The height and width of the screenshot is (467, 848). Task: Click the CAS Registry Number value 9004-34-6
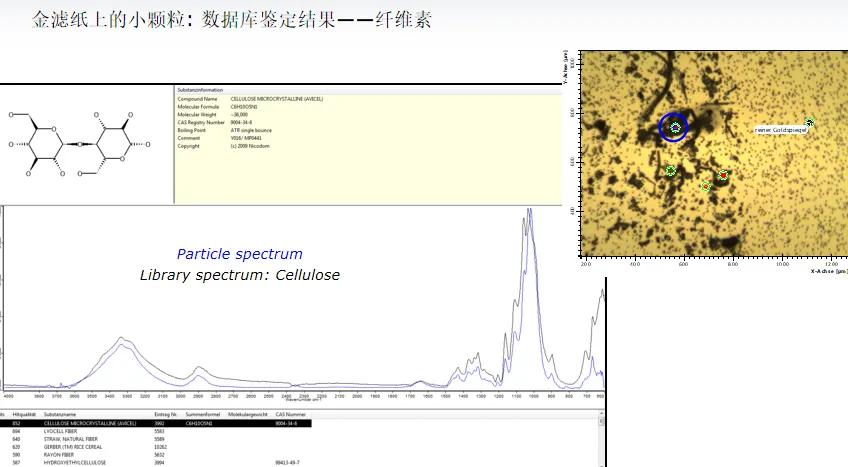point(241,123)
